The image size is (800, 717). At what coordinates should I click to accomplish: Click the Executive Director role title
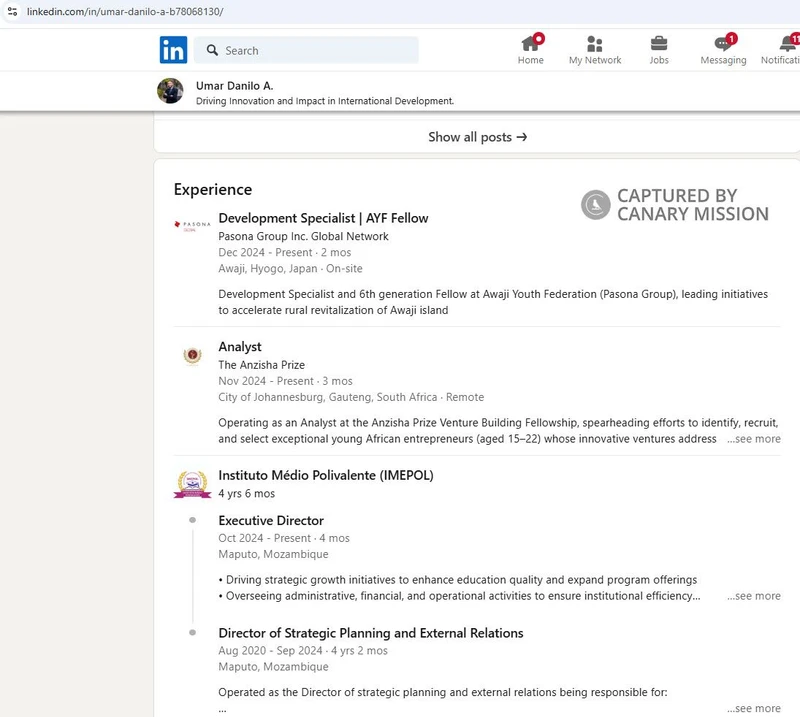click(271, 521)
